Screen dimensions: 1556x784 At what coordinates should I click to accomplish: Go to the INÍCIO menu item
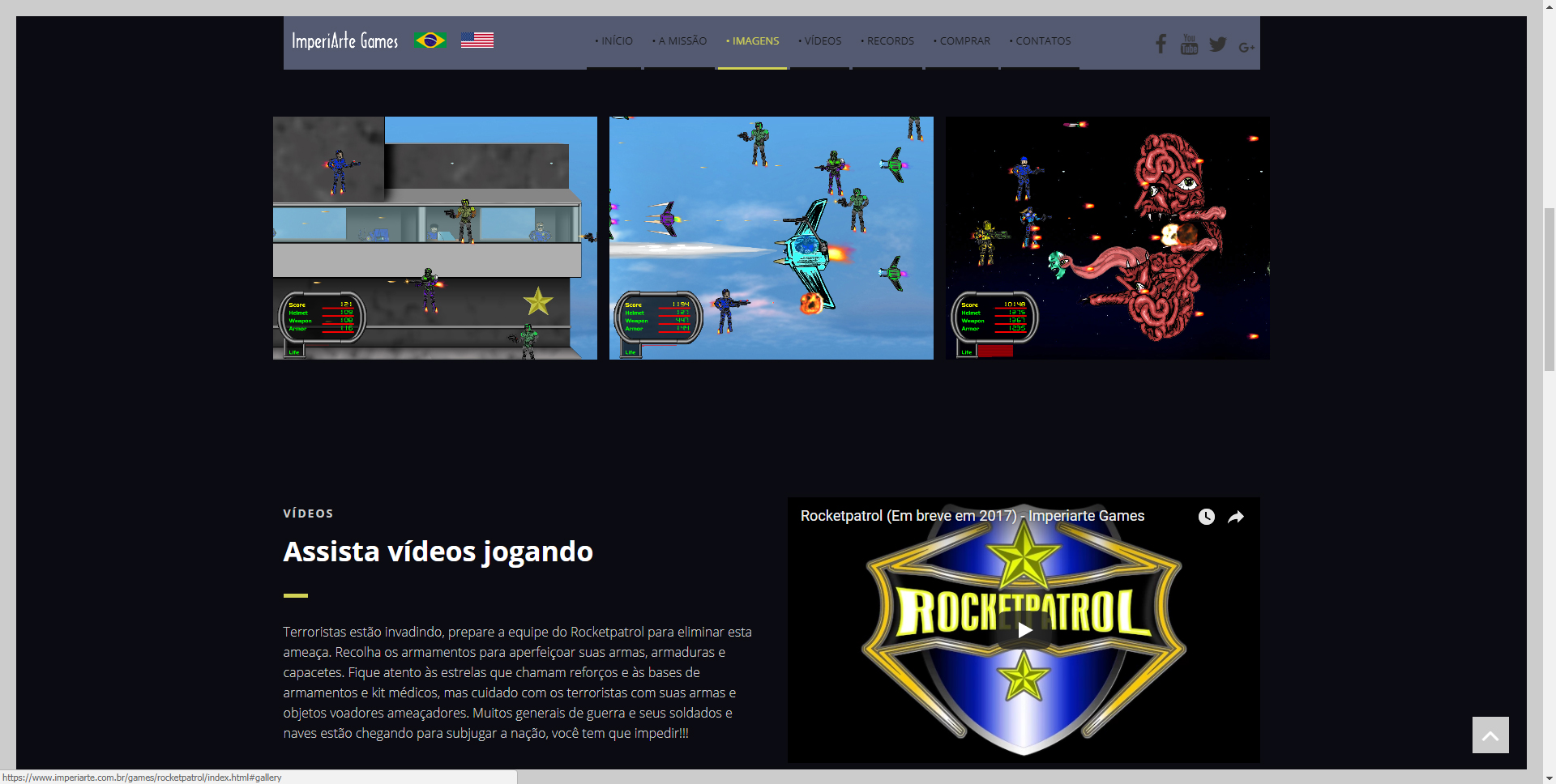[x=613, y=41]
